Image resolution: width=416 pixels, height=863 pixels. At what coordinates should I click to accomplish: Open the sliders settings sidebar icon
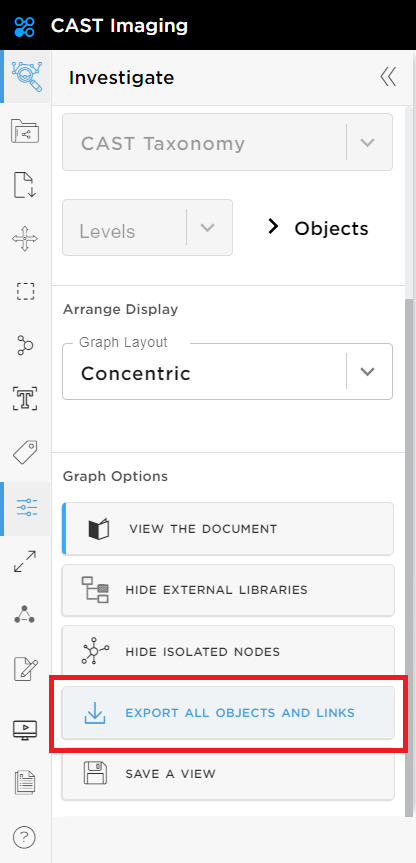[x=26, y=507]
